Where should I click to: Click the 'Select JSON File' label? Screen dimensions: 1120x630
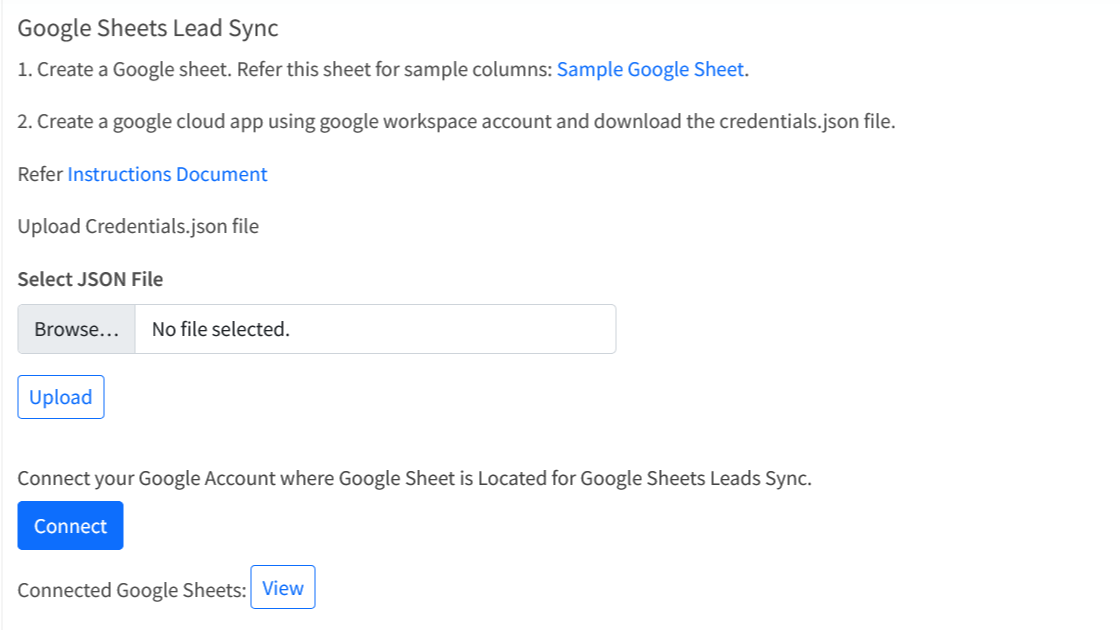point(90,279)
